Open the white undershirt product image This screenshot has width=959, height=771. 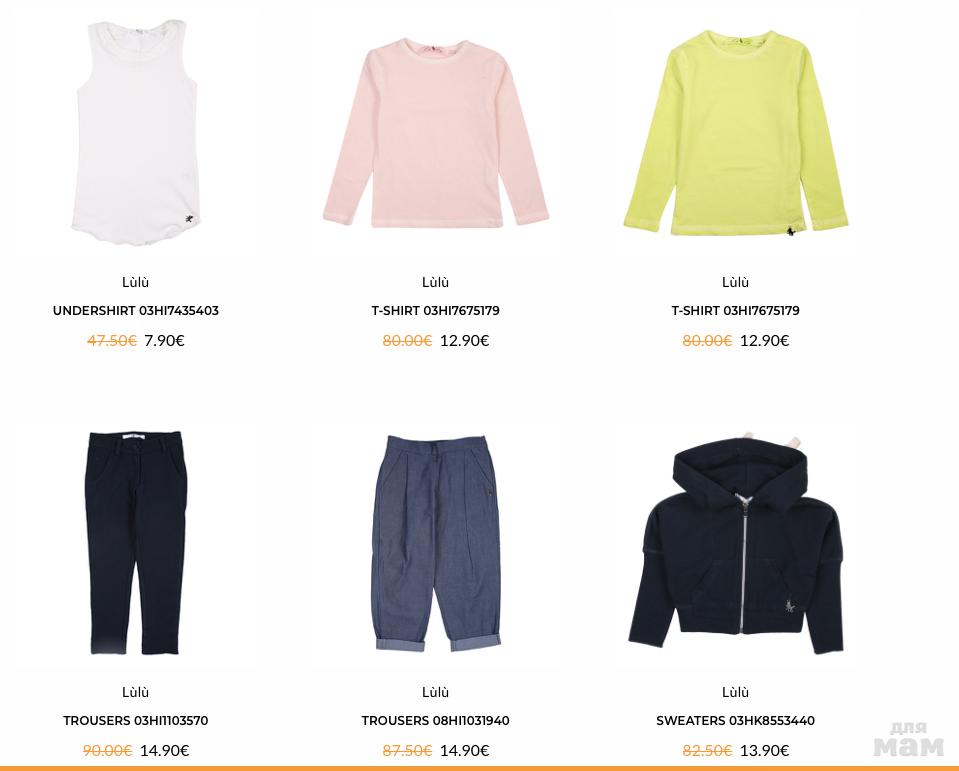pyautogui.click(x=136, y=133)
